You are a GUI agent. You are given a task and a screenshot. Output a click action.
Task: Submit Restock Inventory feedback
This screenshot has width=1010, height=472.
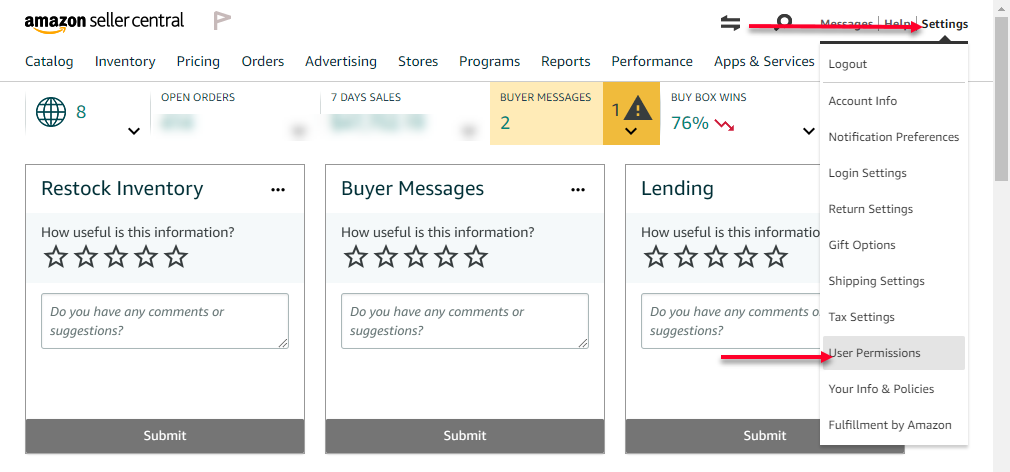pos(165,436)
